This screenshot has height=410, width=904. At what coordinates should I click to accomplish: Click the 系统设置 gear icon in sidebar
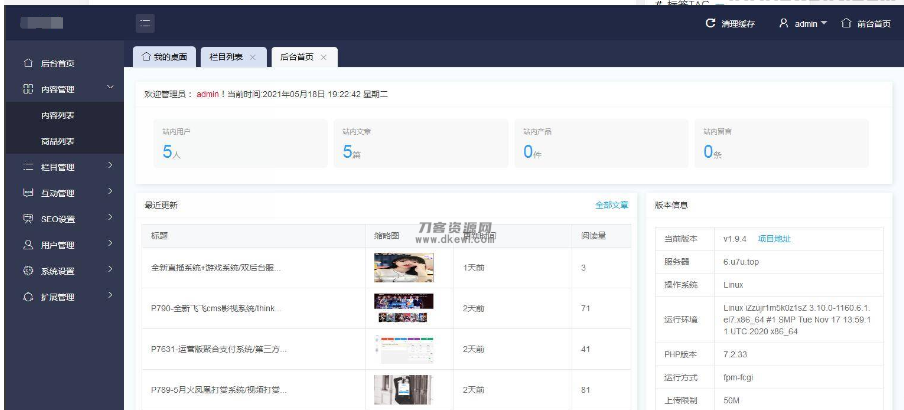28,270
